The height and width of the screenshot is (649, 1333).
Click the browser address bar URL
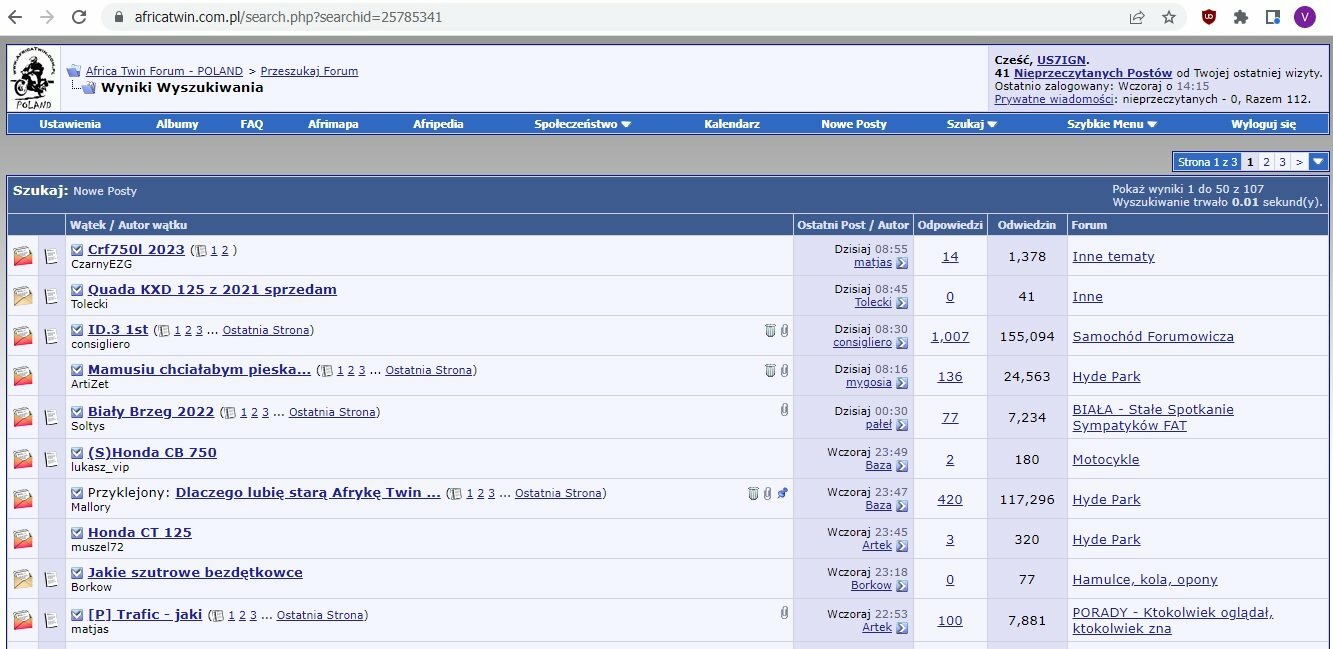click(289, 17)
